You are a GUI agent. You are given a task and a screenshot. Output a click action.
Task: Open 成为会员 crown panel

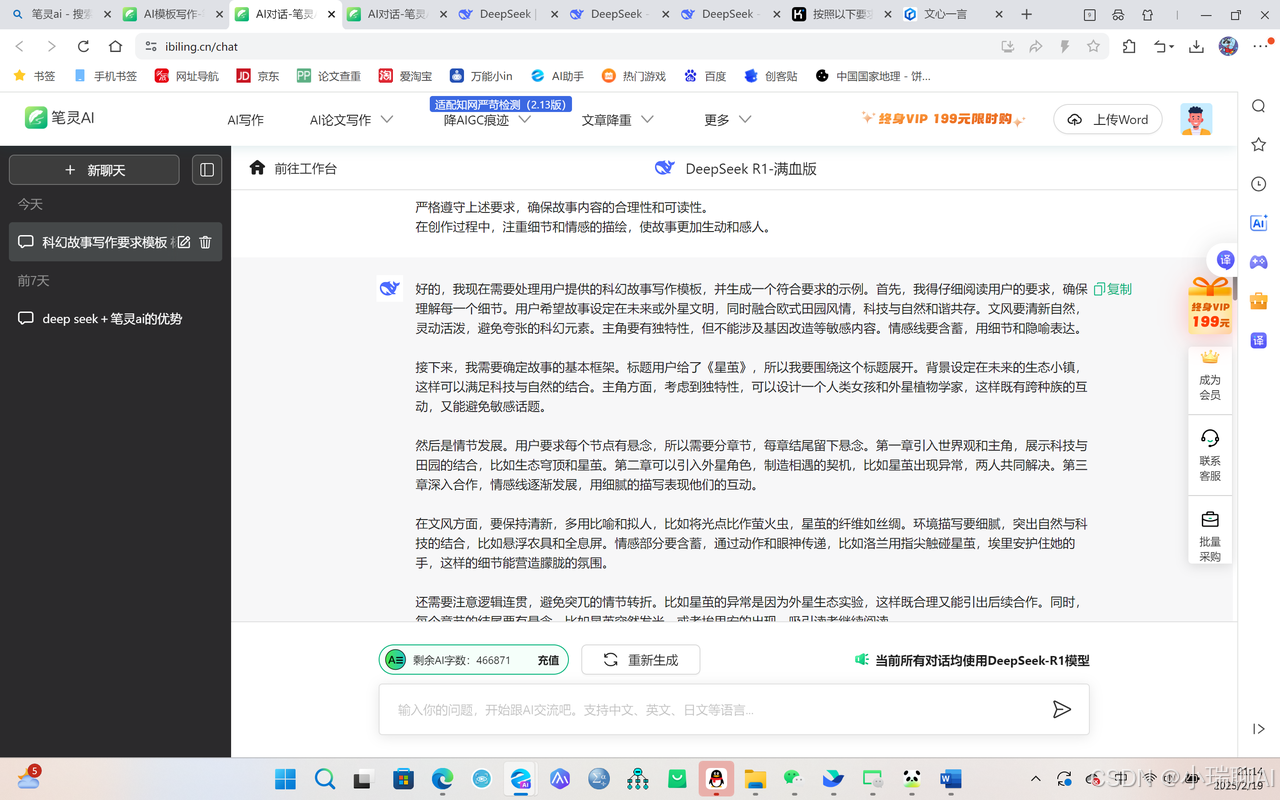1210,375
